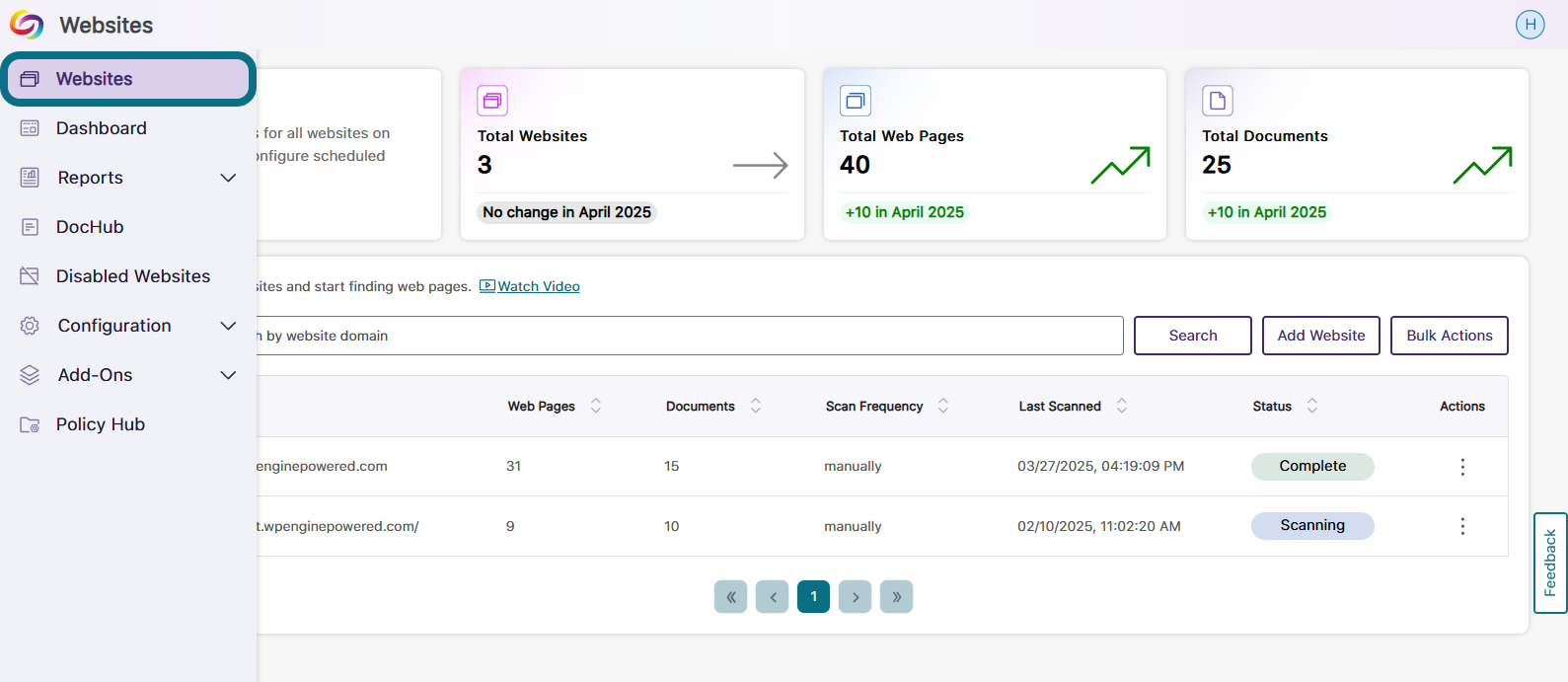1568x682 pixels.
Task: Sort table by Last Scanned
Action: pyautogui.click(x=1122, y=406)
